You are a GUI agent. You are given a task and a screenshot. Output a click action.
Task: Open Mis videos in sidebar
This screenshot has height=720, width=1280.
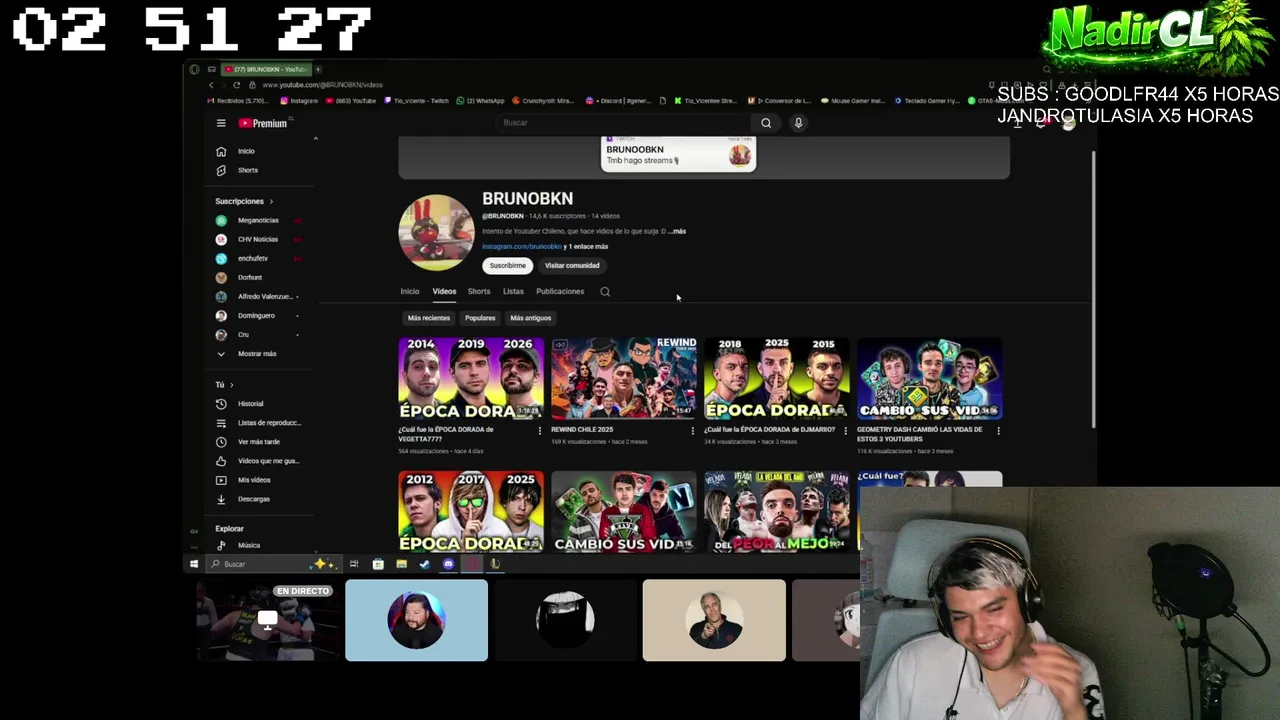(x=243, y=480)
